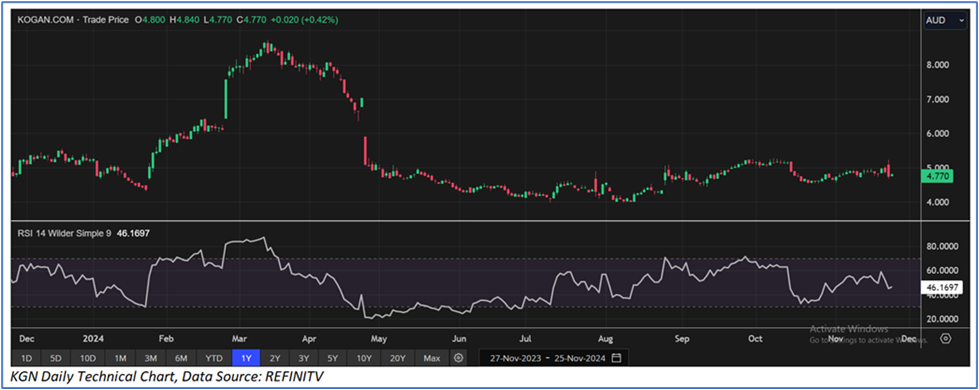The image size is (979, 390).
Task: Choose the Max time range
Action: point(431,358)
